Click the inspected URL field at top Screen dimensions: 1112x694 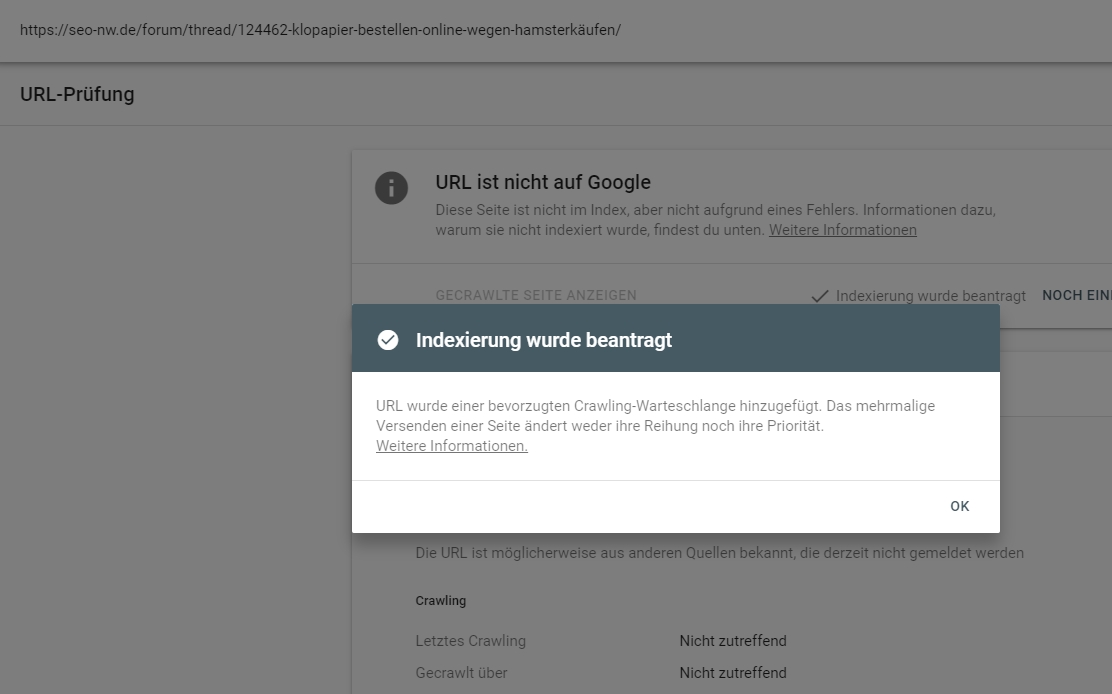(x=320, y=30)
